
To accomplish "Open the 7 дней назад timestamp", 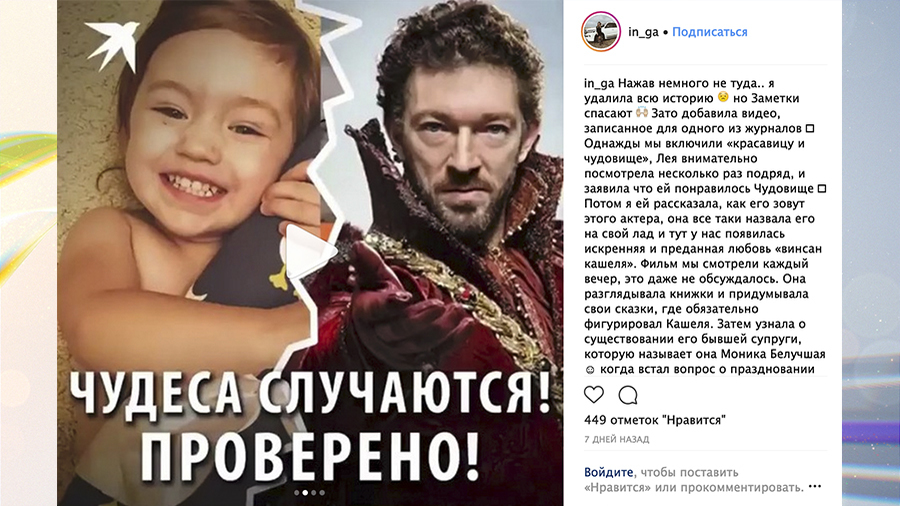I will pyautogui.click(x=616, y=439).
